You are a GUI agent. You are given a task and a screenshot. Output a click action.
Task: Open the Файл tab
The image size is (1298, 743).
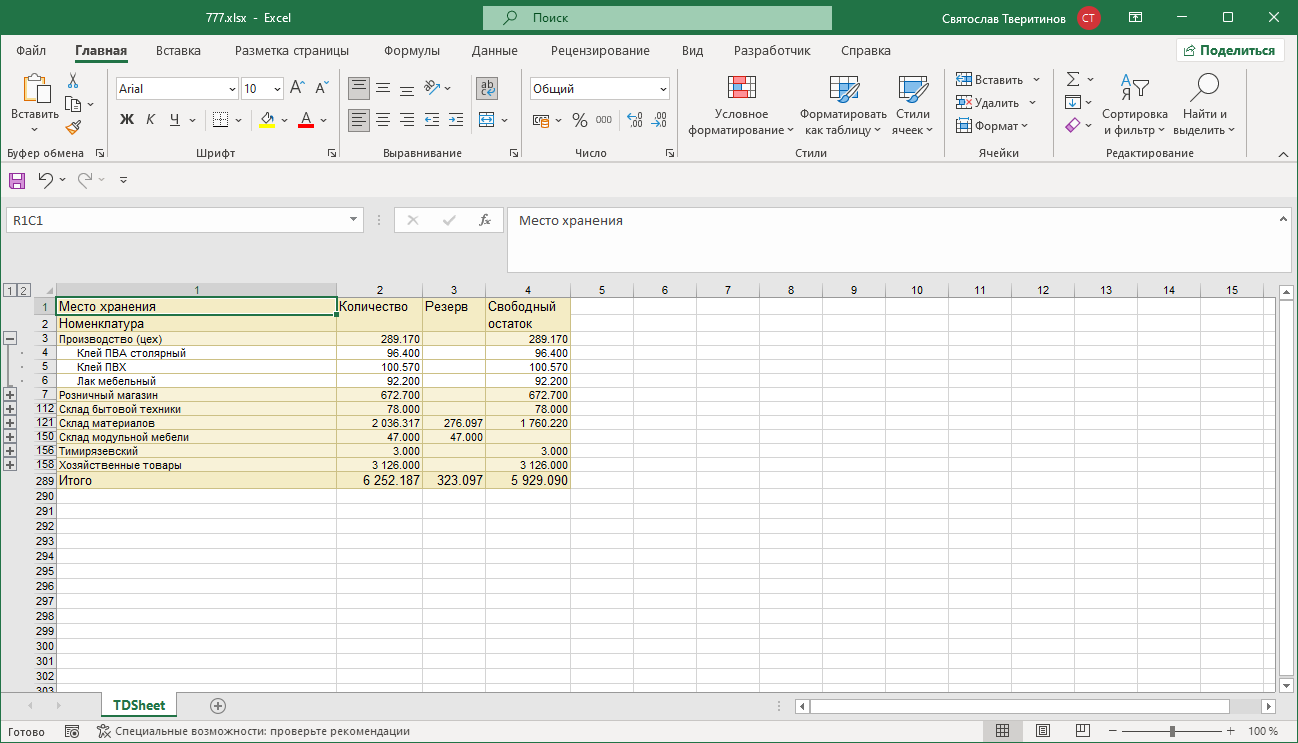(31, 50)
